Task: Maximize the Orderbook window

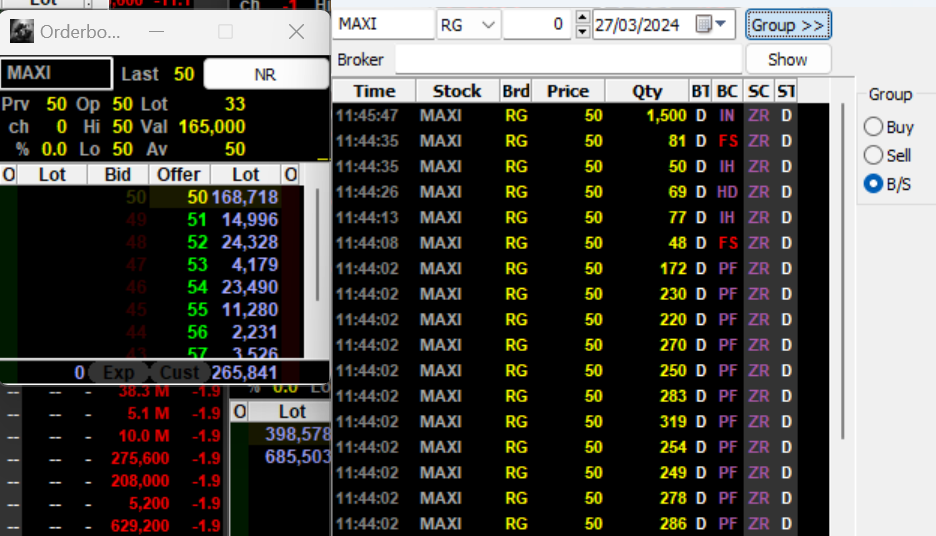Action: 226,32
